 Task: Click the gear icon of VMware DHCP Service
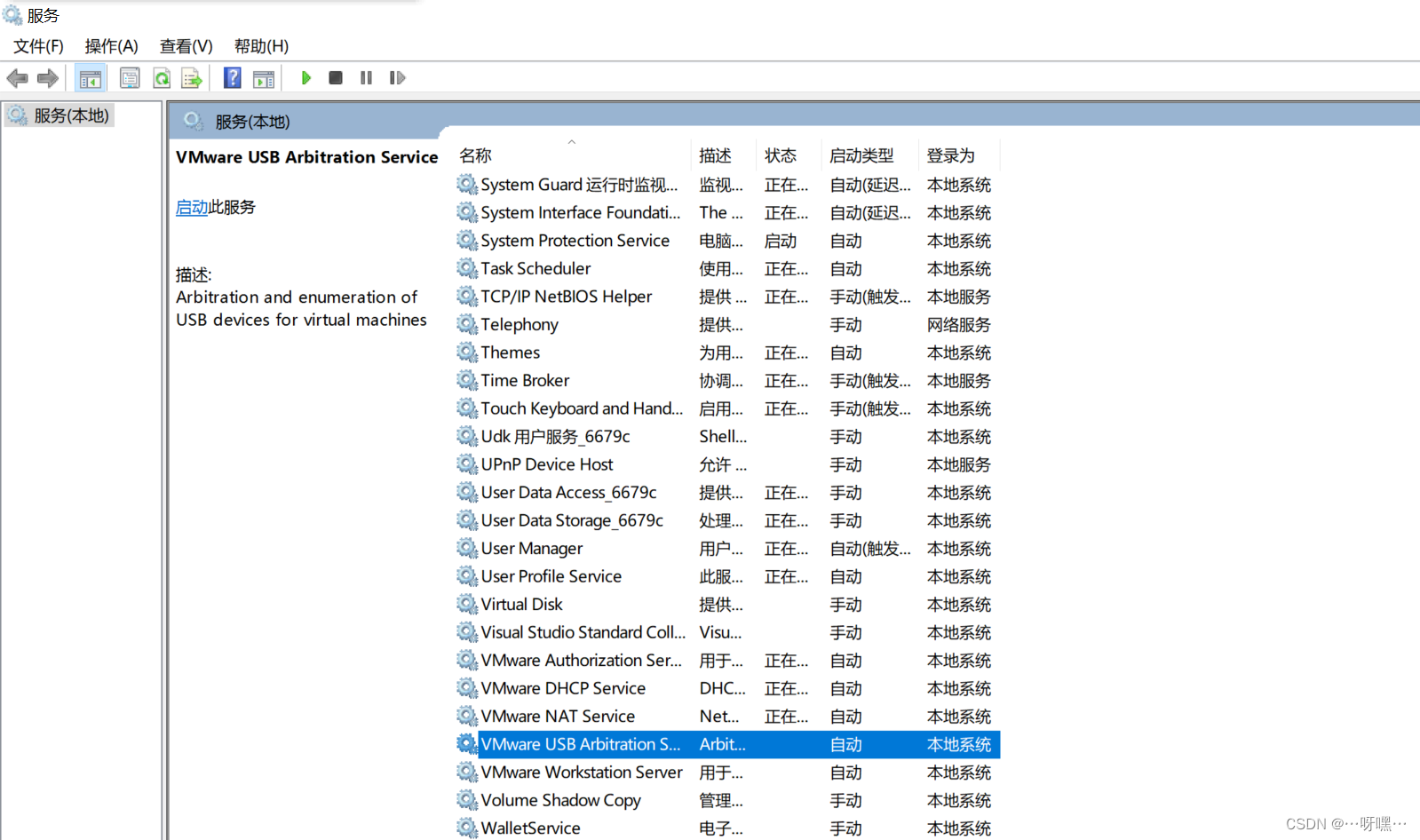467,688
